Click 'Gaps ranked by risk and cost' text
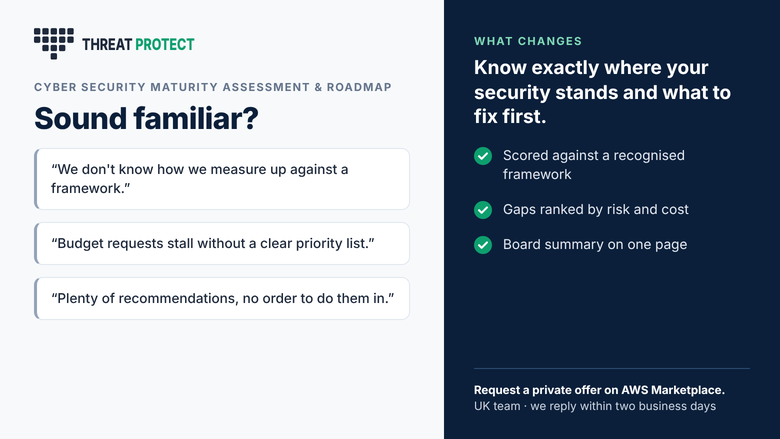Viewport: 780px width, 439px height. pyautogui.click(x=595, y=209)
